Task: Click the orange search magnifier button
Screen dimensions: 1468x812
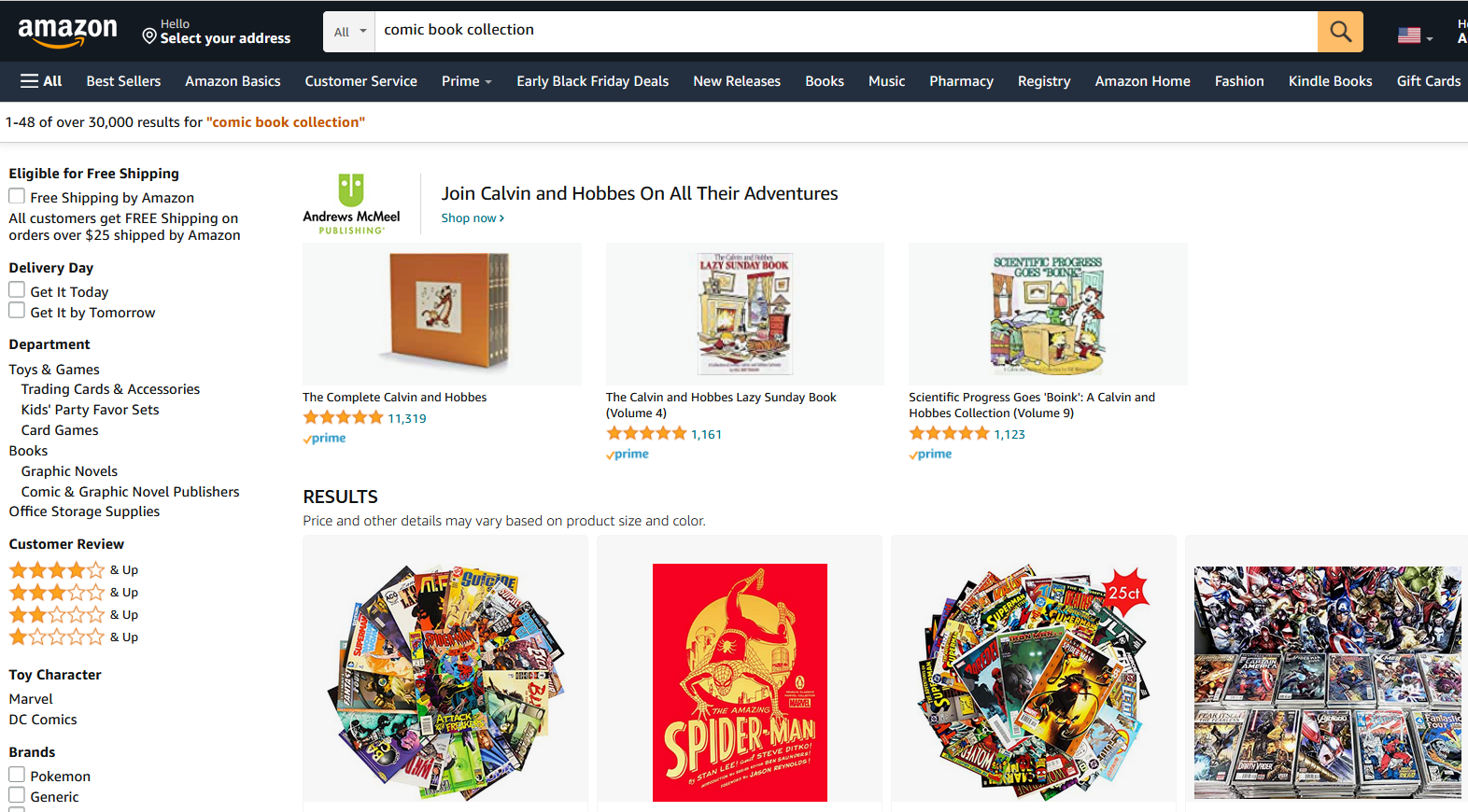Action: [x=1340, y=32]
